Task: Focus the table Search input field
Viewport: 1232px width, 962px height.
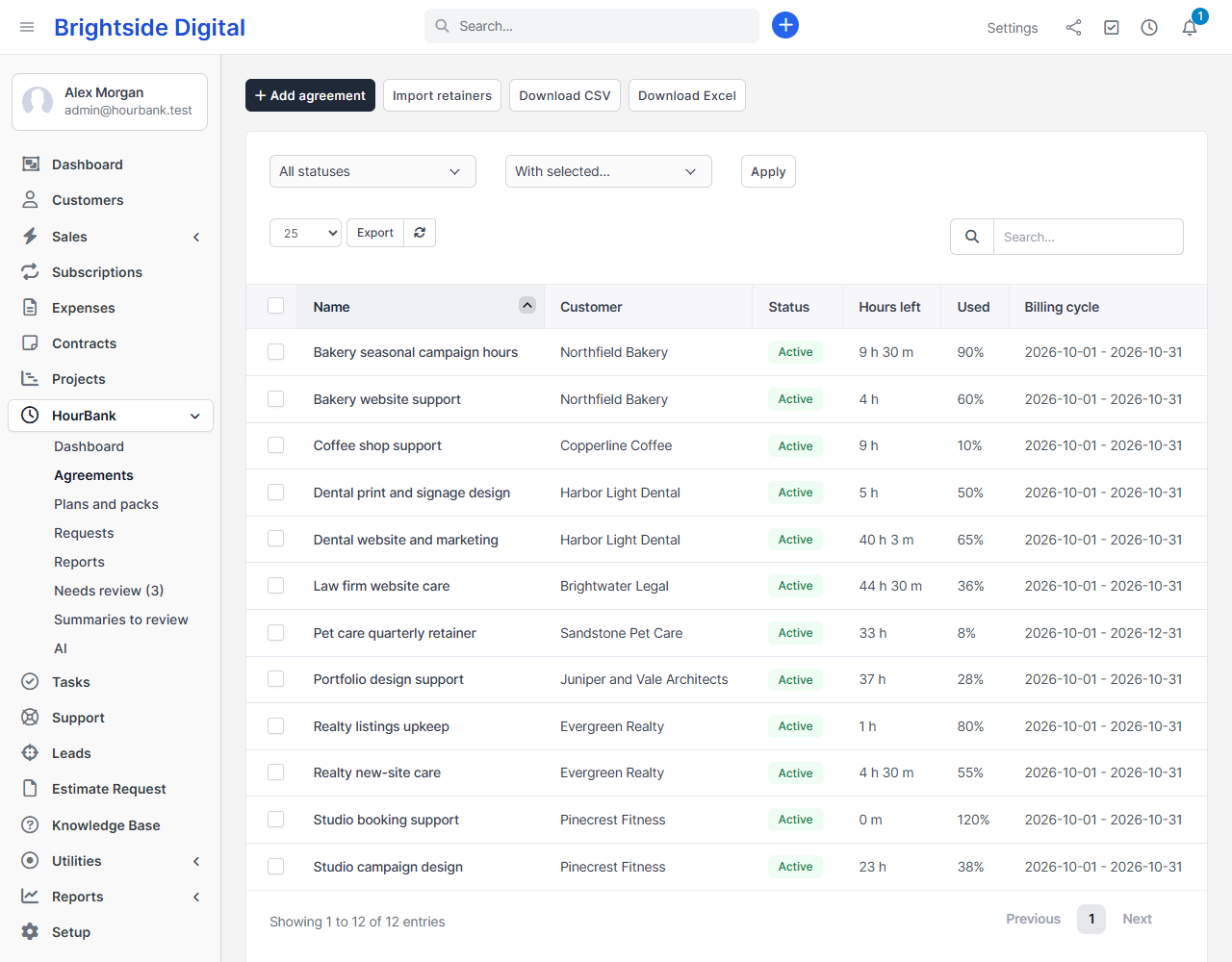Action: [1089, 237]
